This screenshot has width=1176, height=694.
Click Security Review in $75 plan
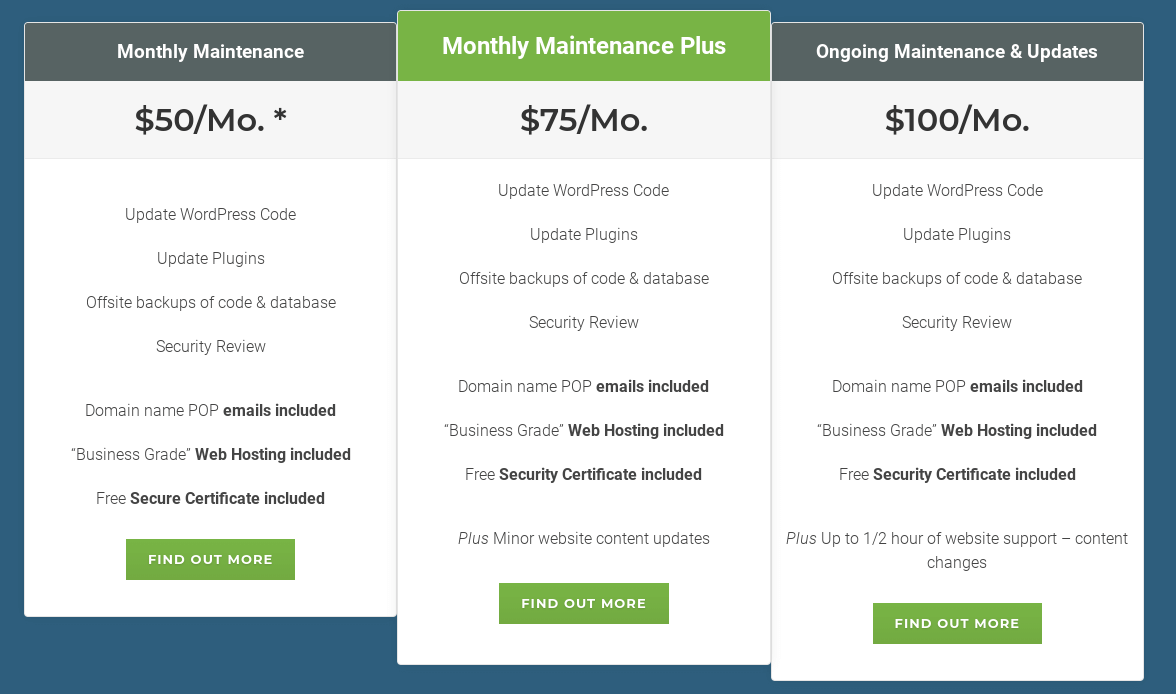[584, 322]
